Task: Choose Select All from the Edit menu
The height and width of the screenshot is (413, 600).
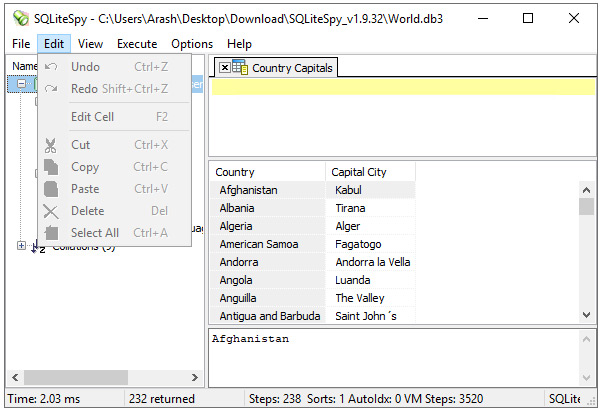Action: pyautogui.click(x=114, y=233)
